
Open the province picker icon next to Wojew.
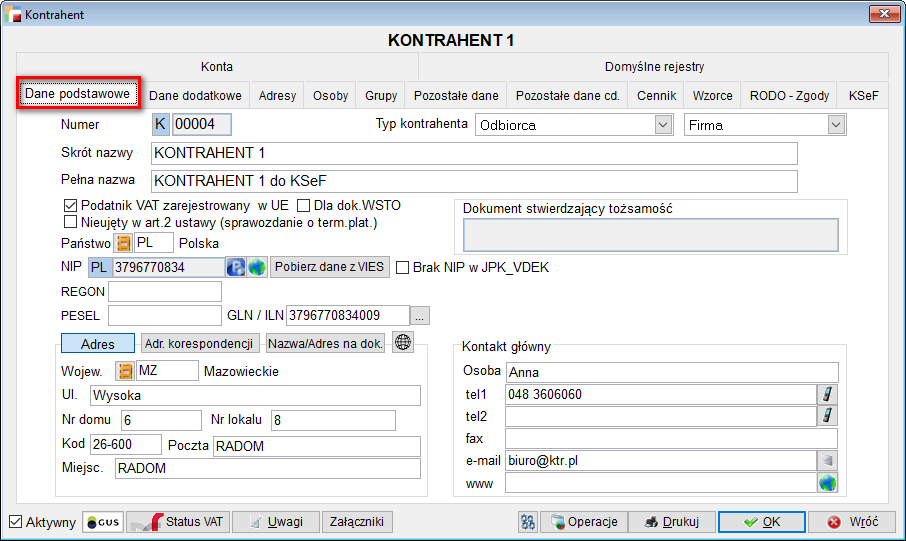point(125,371)
